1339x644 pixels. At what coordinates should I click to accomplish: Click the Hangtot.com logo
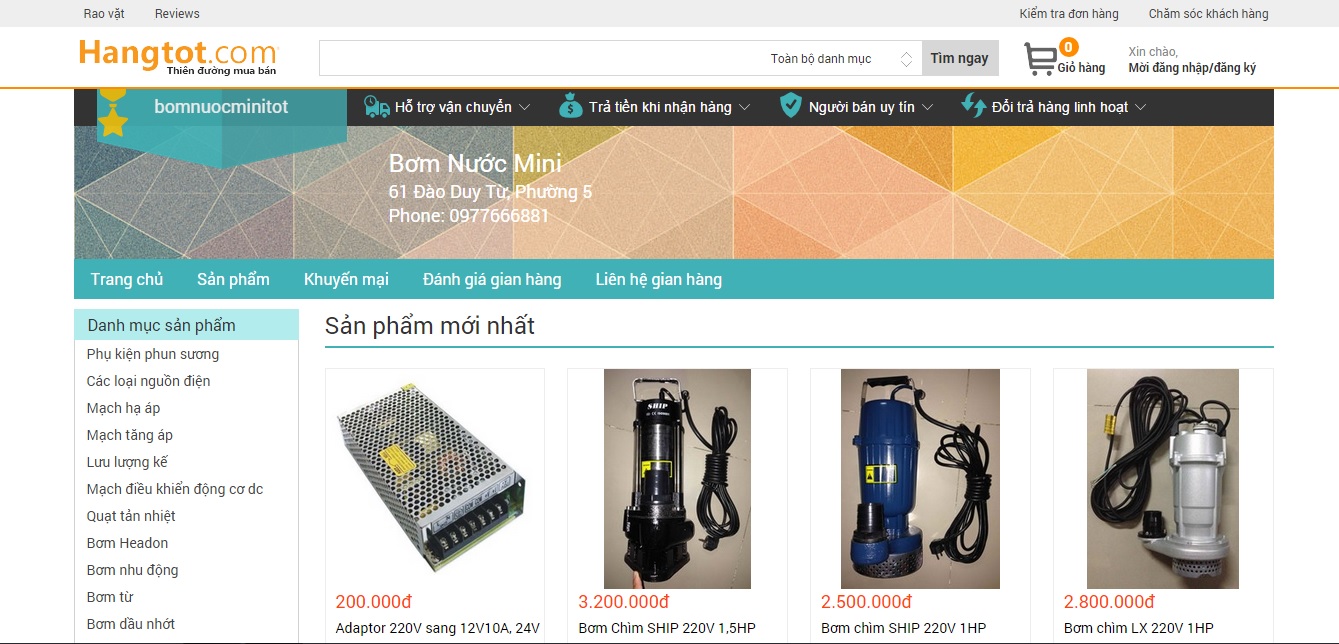[x=178, y=57]
